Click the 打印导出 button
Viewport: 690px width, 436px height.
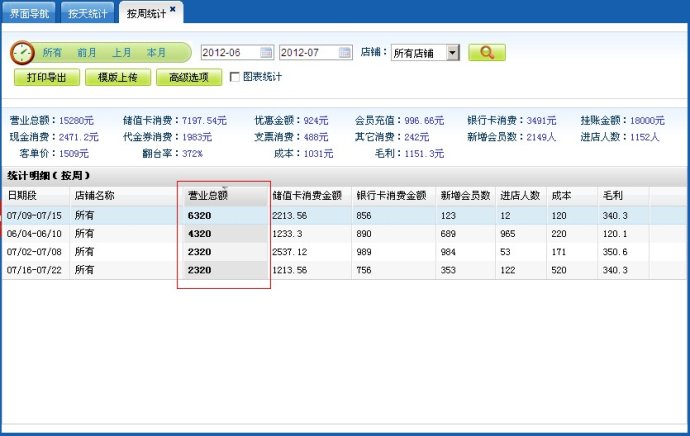(x=46, y=77)
